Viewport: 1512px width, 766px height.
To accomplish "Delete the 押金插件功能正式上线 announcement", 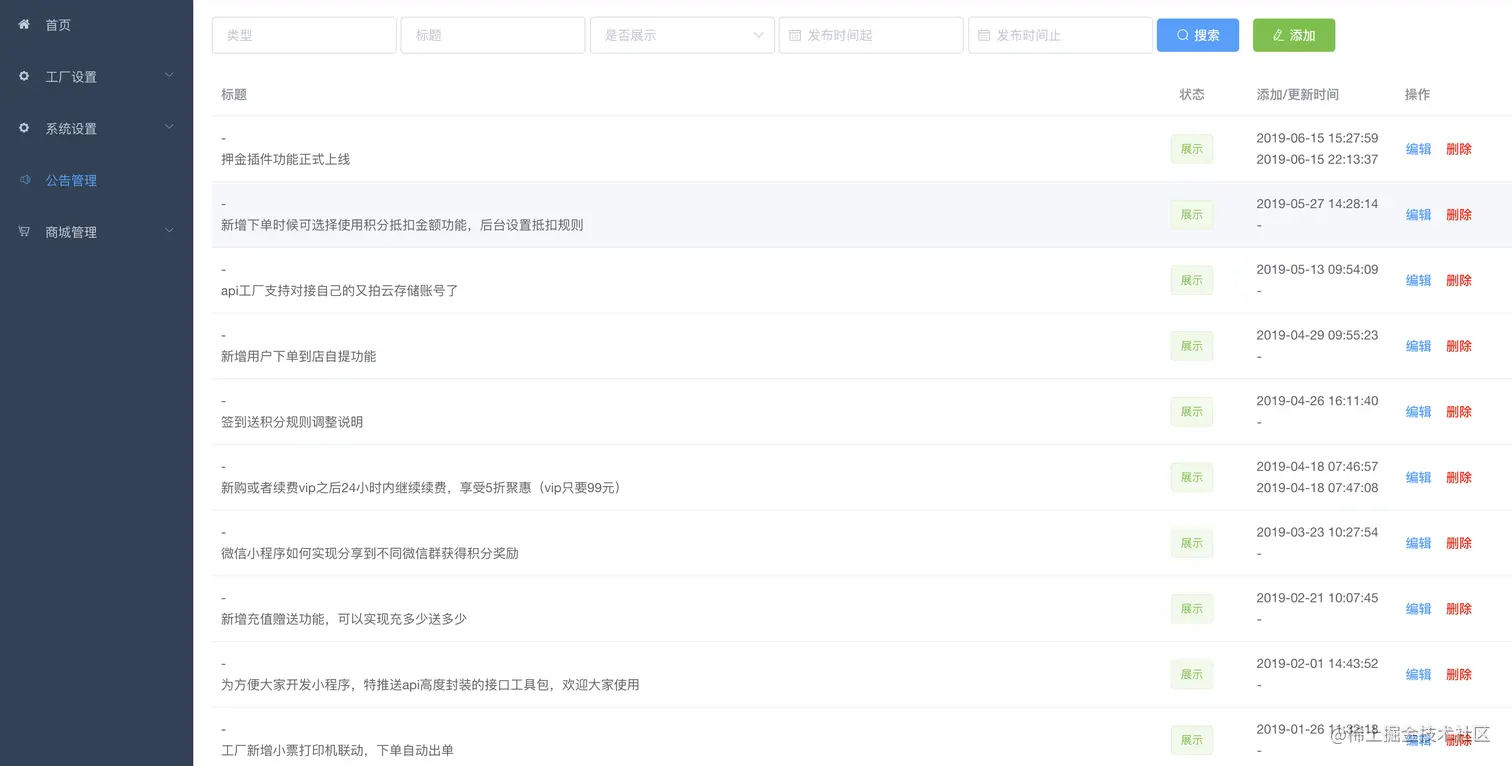I will point(1459,149).
